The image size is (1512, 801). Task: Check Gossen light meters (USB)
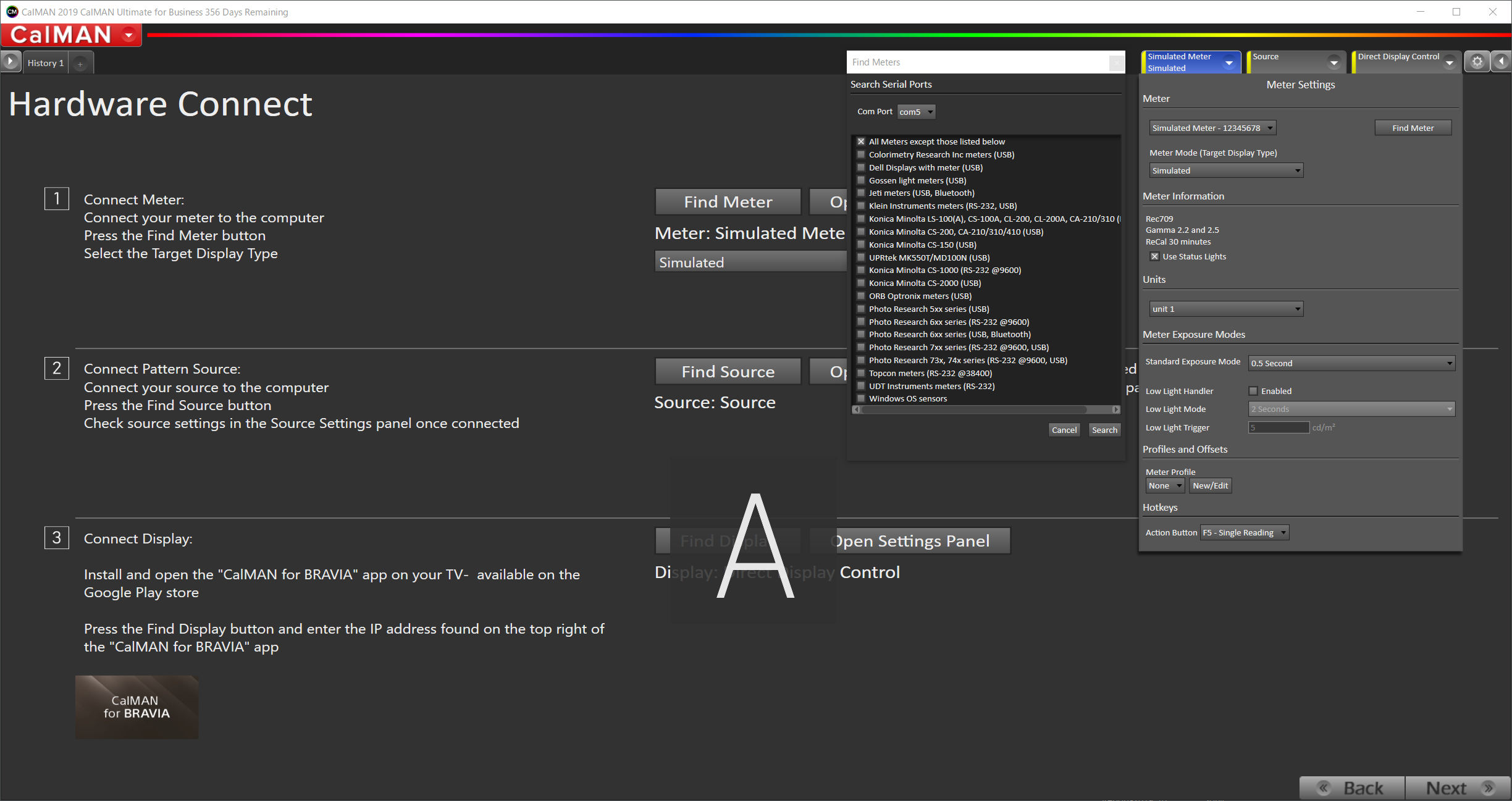(861, 180)
